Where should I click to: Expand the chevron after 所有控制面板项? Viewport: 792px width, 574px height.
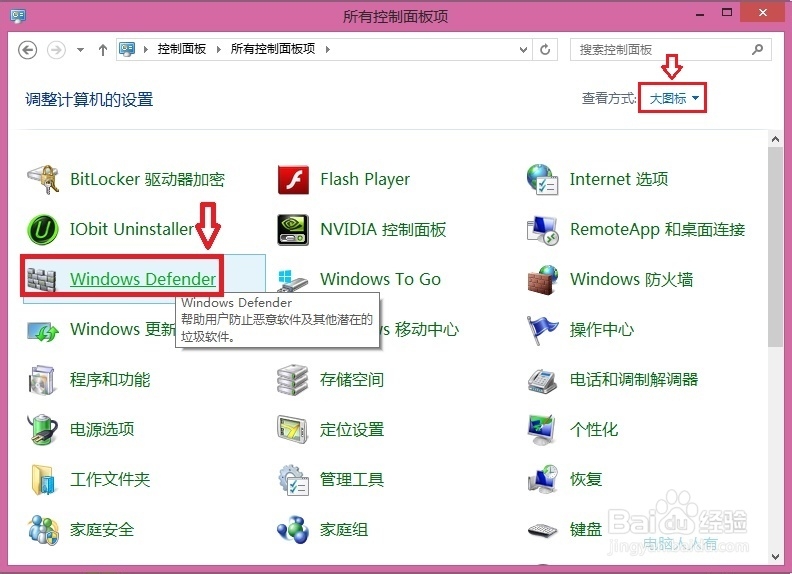(328, 49)
